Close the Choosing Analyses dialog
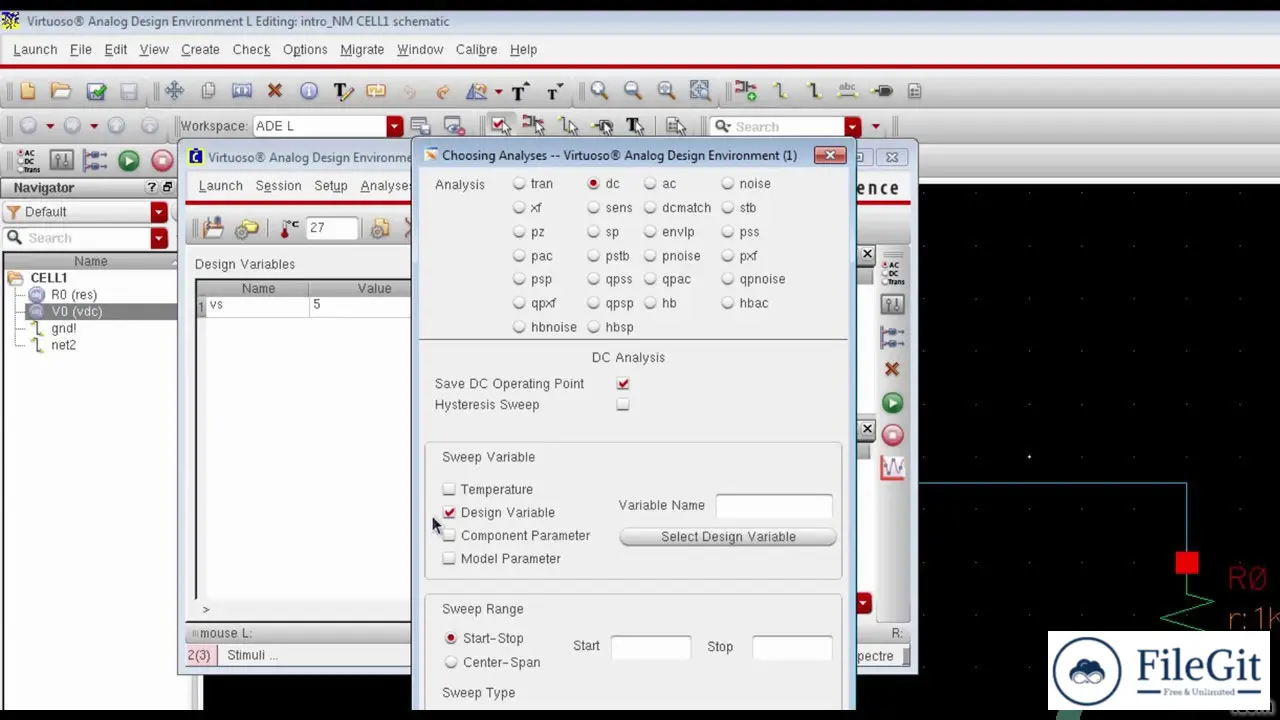 [830, 155]
